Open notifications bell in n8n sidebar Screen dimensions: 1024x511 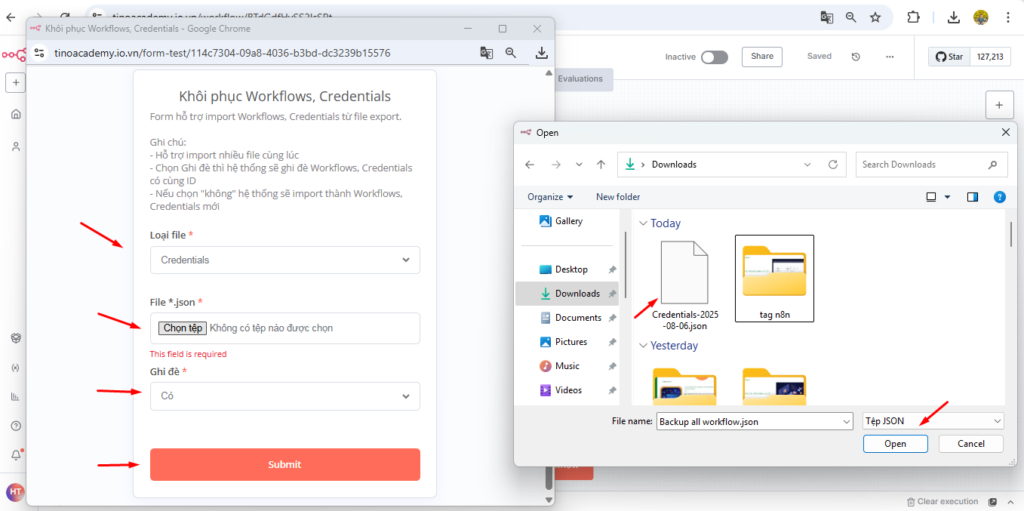16,455
